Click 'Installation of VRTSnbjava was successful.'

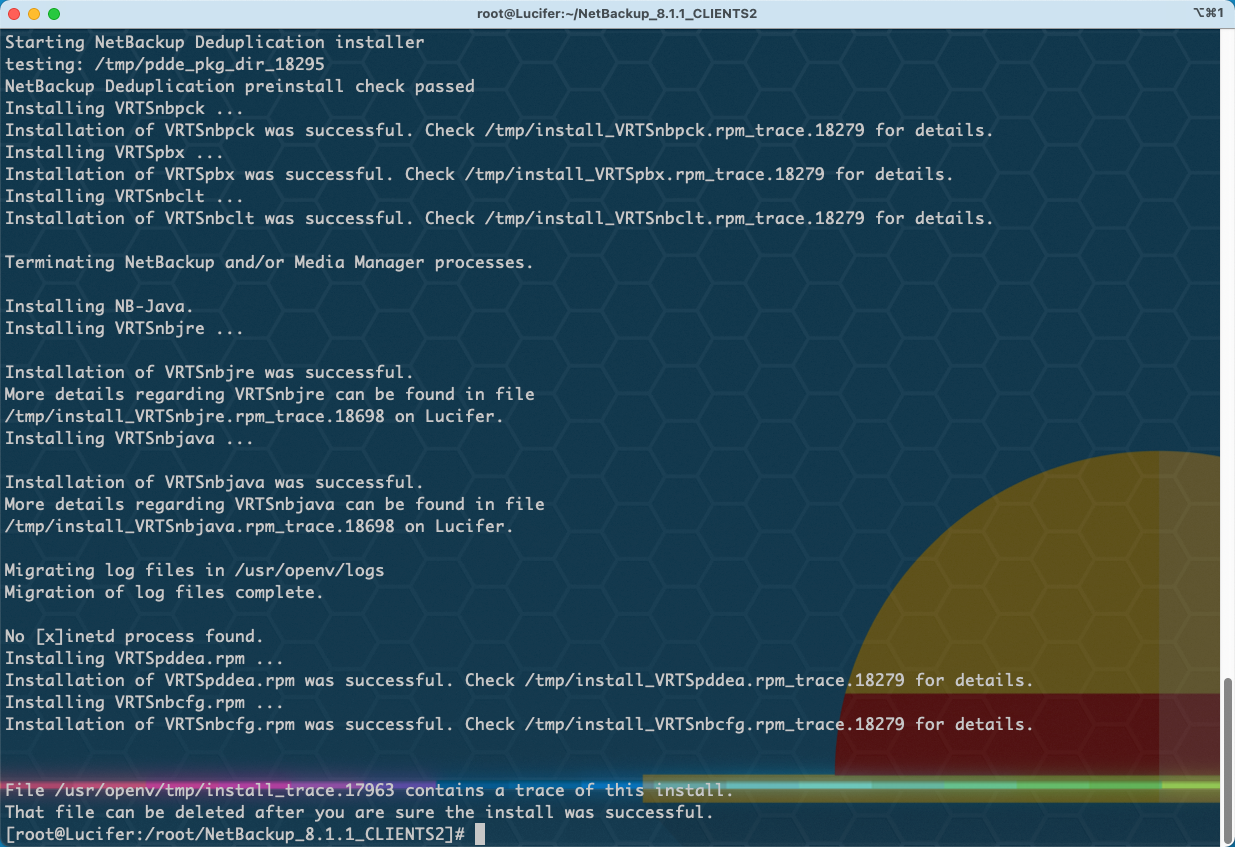[x=215, y=482]
